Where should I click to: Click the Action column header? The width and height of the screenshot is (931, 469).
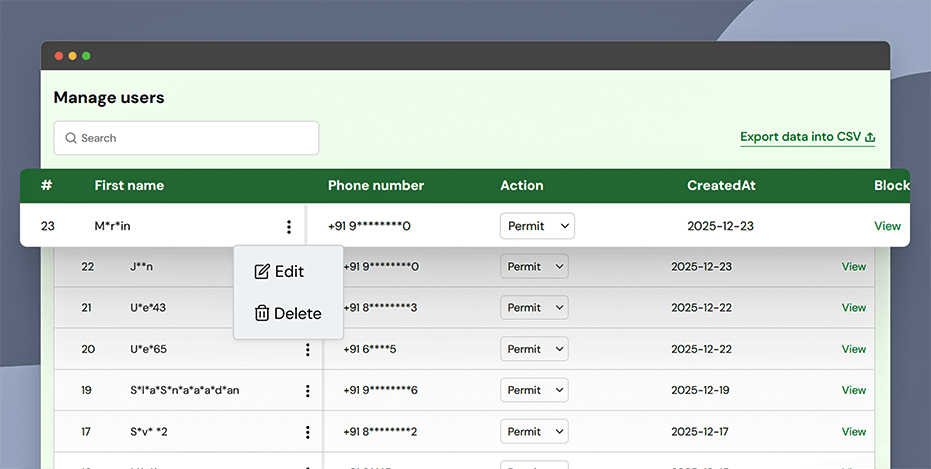[x=522, y=185]
